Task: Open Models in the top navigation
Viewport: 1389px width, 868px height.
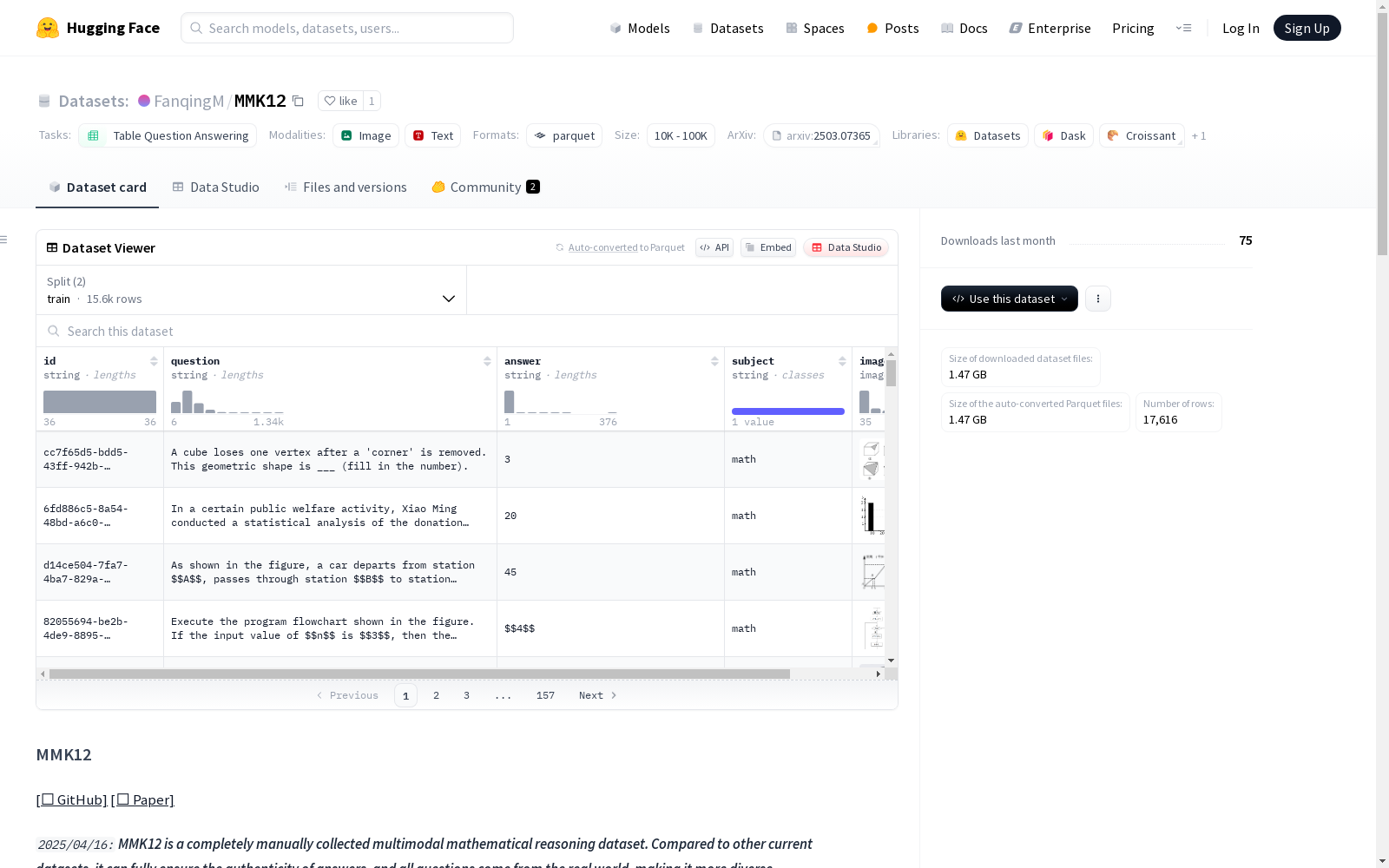Action: 640,28
